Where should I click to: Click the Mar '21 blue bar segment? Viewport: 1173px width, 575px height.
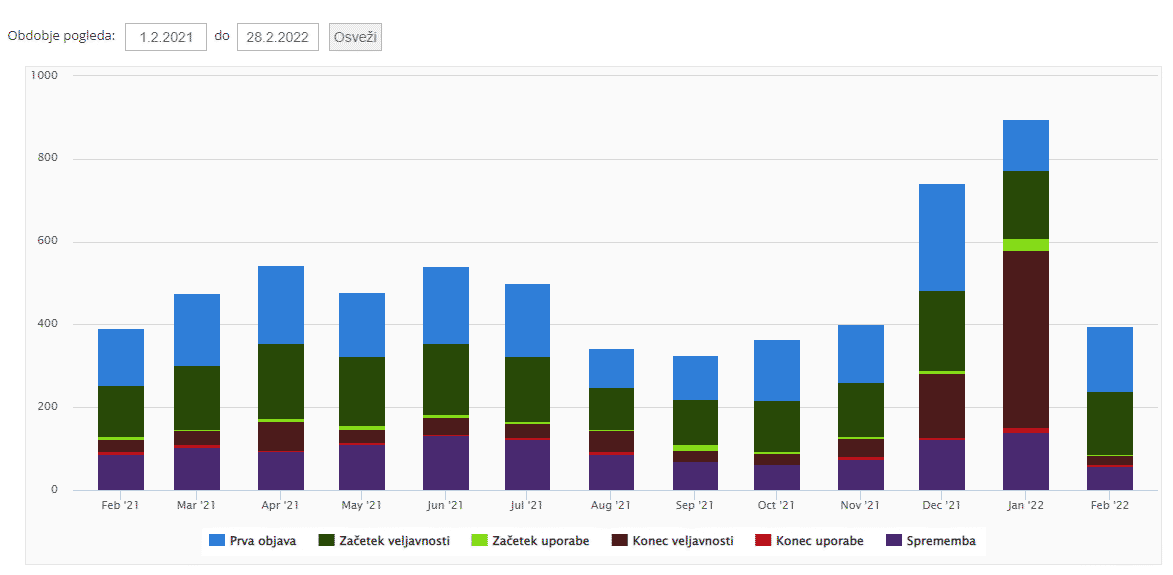point(197,329)
